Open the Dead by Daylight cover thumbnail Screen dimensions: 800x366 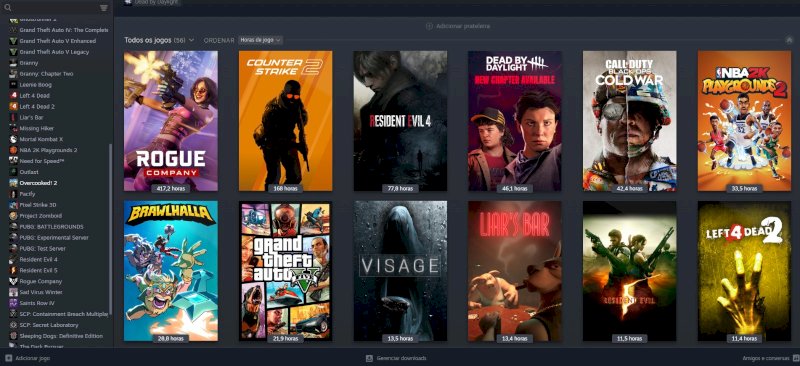point(515,121)
